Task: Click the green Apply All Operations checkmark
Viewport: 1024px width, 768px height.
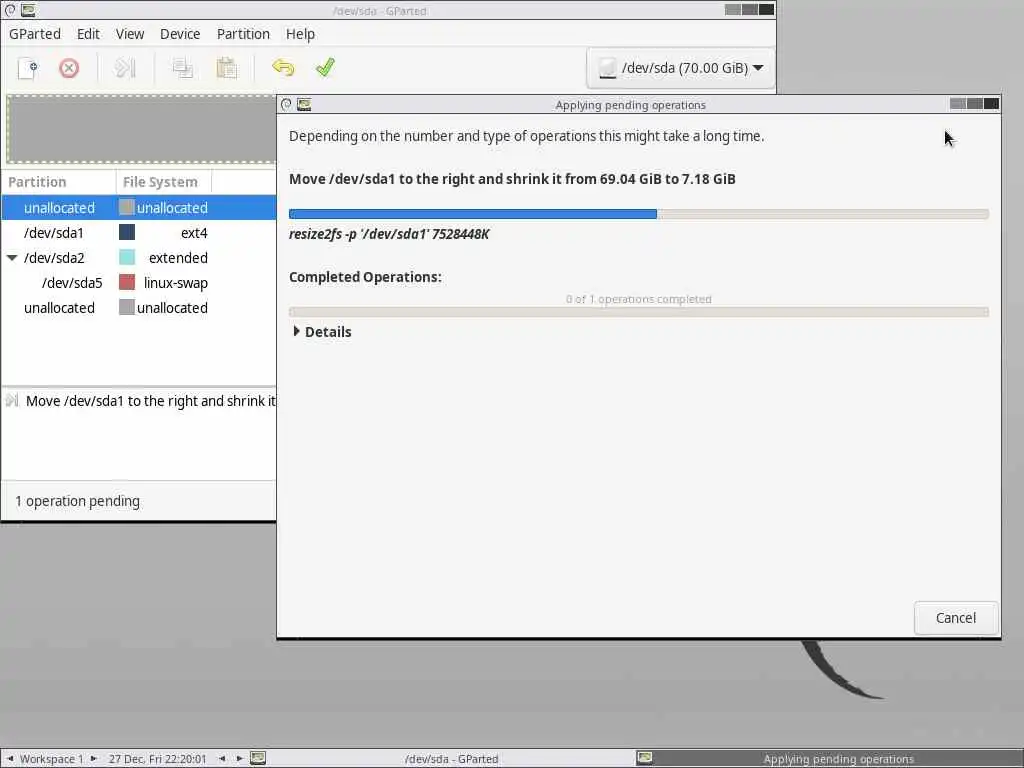Action: (x=325, y=68)
